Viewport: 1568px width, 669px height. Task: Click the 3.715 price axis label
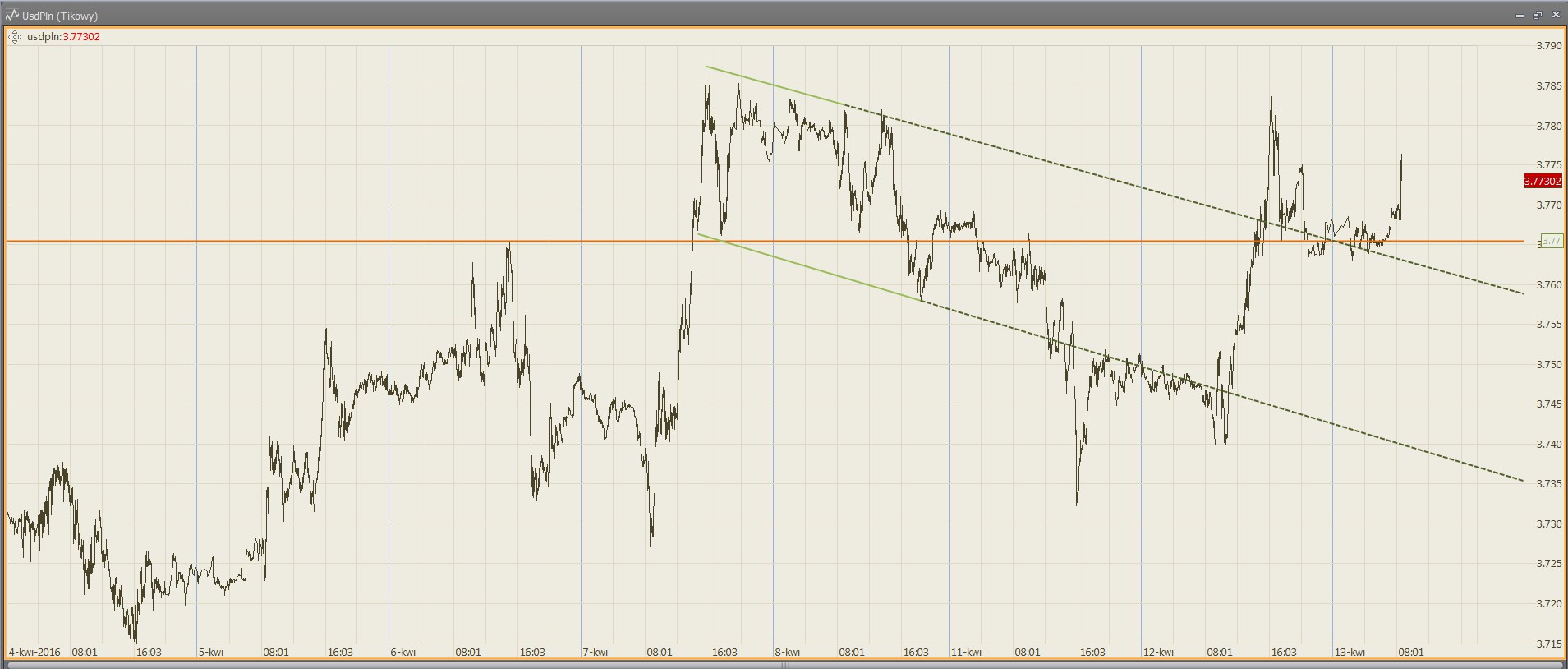click(1548, 644)
